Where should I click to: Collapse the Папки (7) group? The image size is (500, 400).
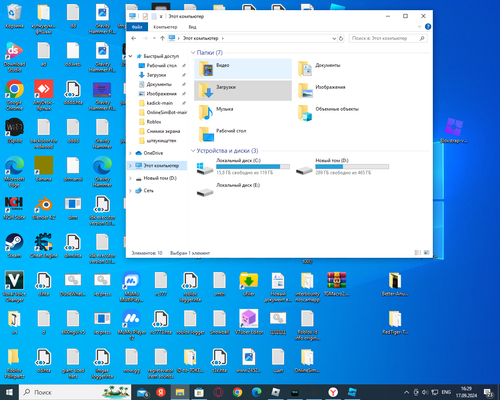click(x=193, y=53)
